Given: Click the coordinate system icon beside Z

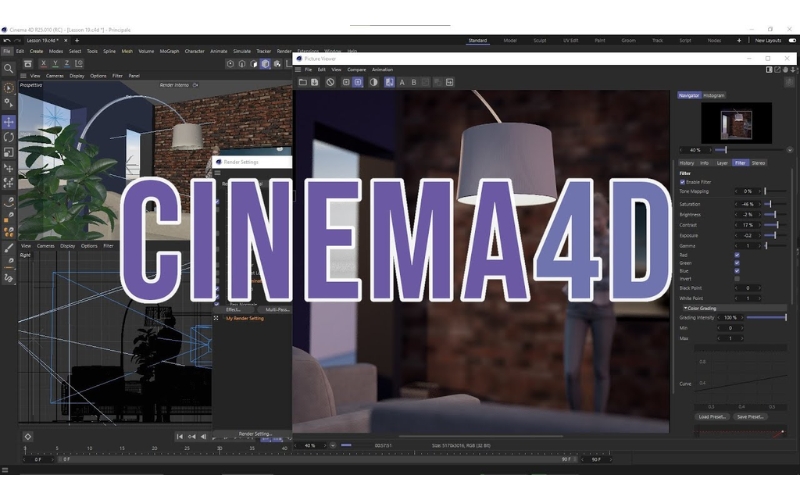Looking at the screenshot, I should point(79,64).
